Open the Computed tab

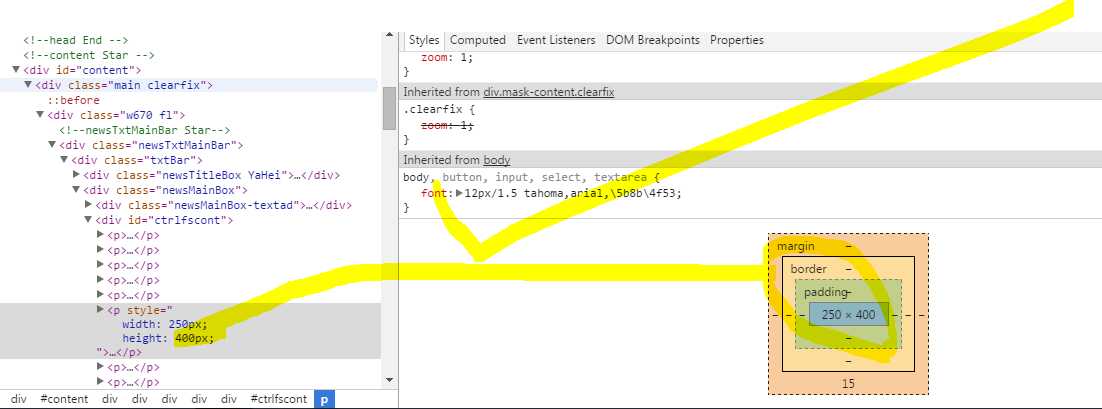tap(478, 40)
